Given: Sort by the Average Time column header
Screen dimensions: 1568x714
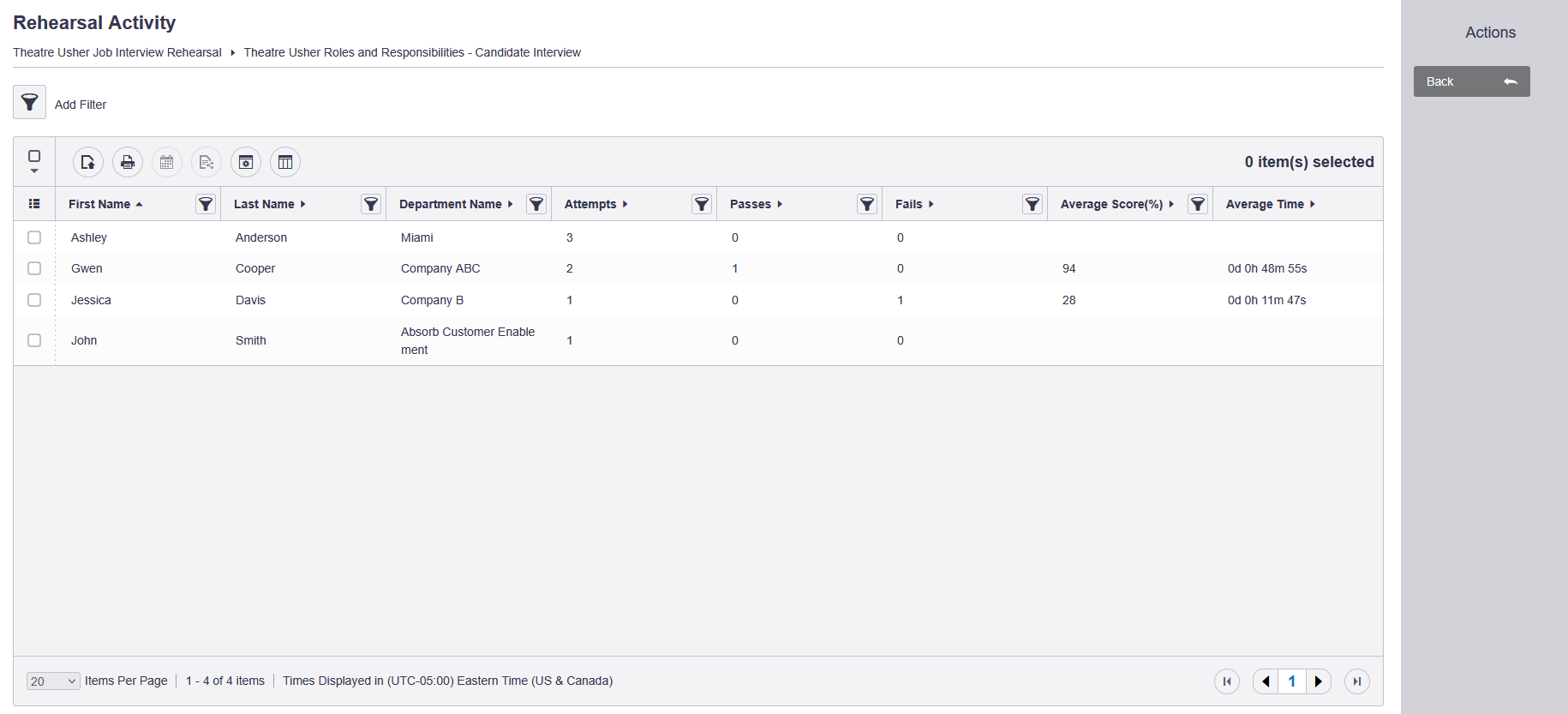Looking at the screenshot, I should click(x=1271, y=204).
